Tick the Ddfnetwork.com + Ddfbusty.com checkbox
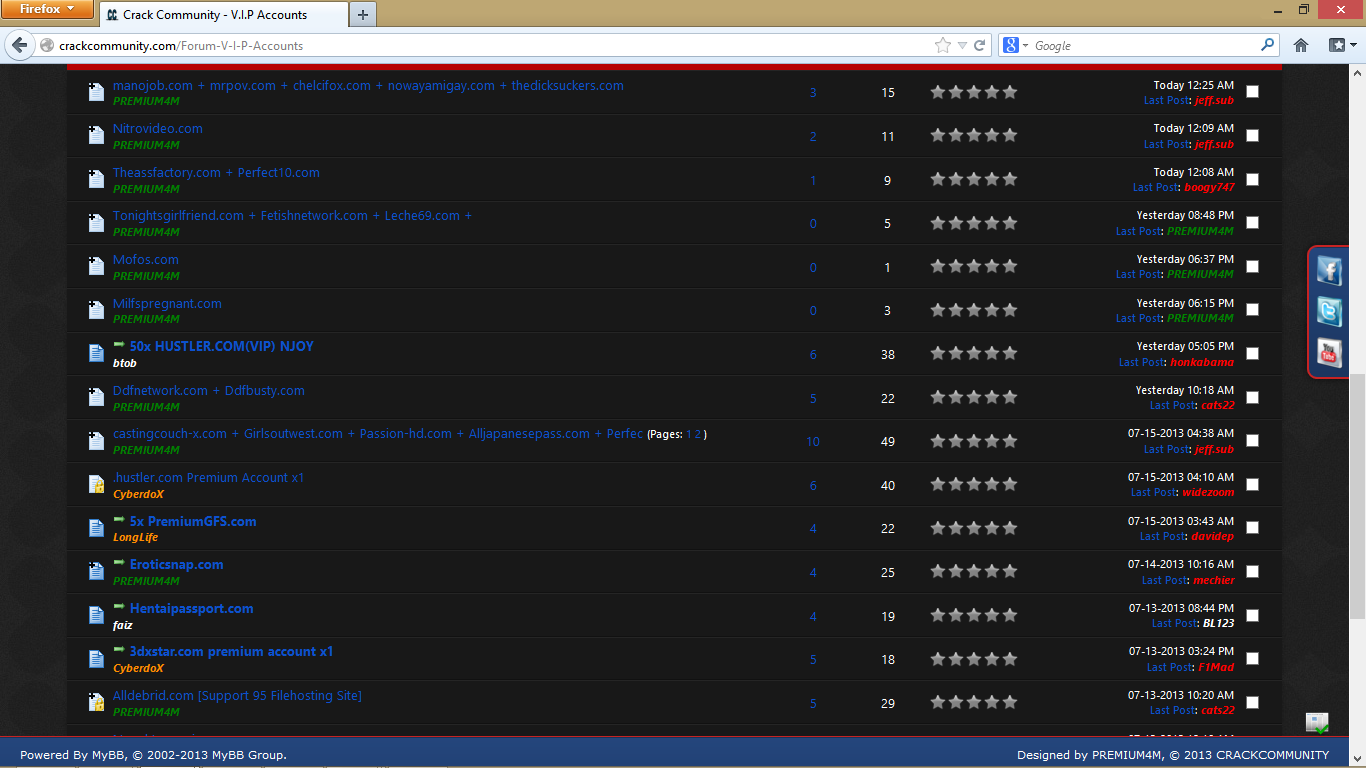 (1252, 397)
